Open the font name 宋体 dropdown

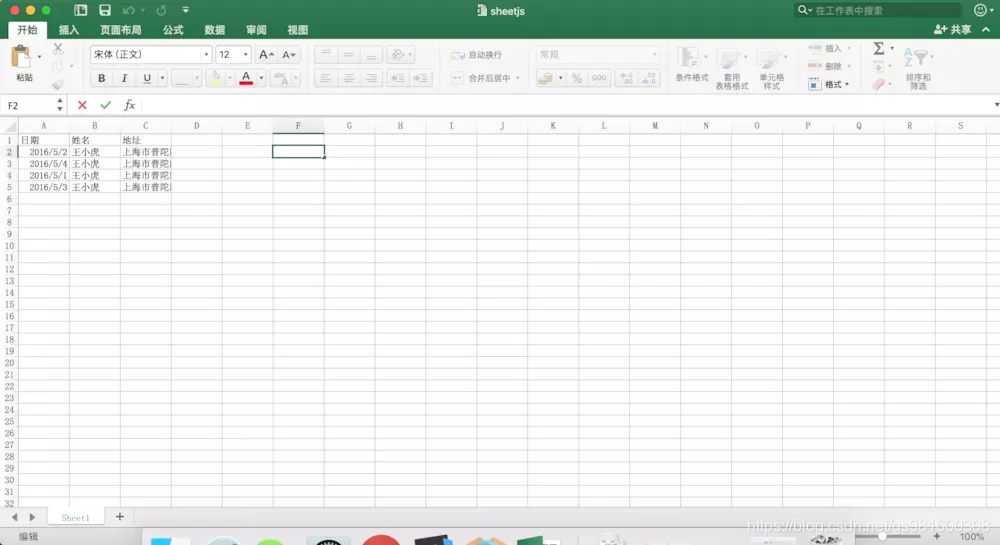(x=206, y=55)
